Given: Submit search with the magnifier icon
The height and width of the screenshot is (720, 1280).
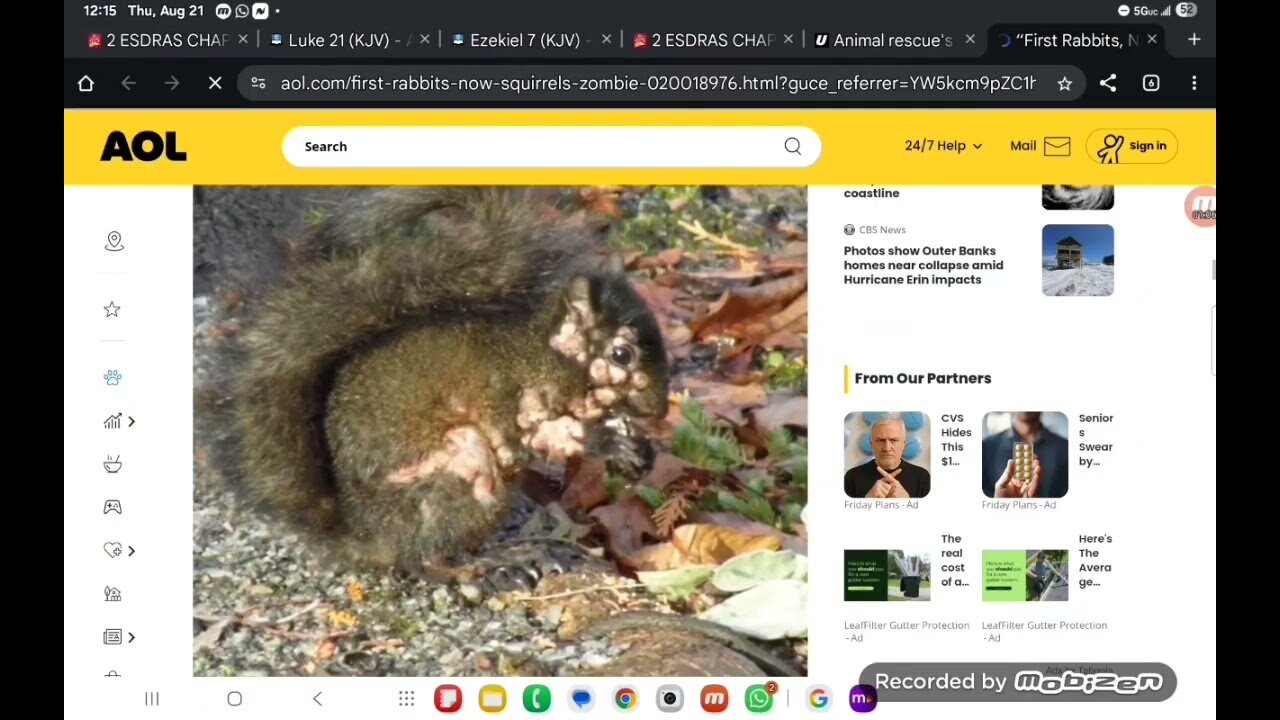Looking at the screenshot, I should pyautogui.click(x=792, y=146).
